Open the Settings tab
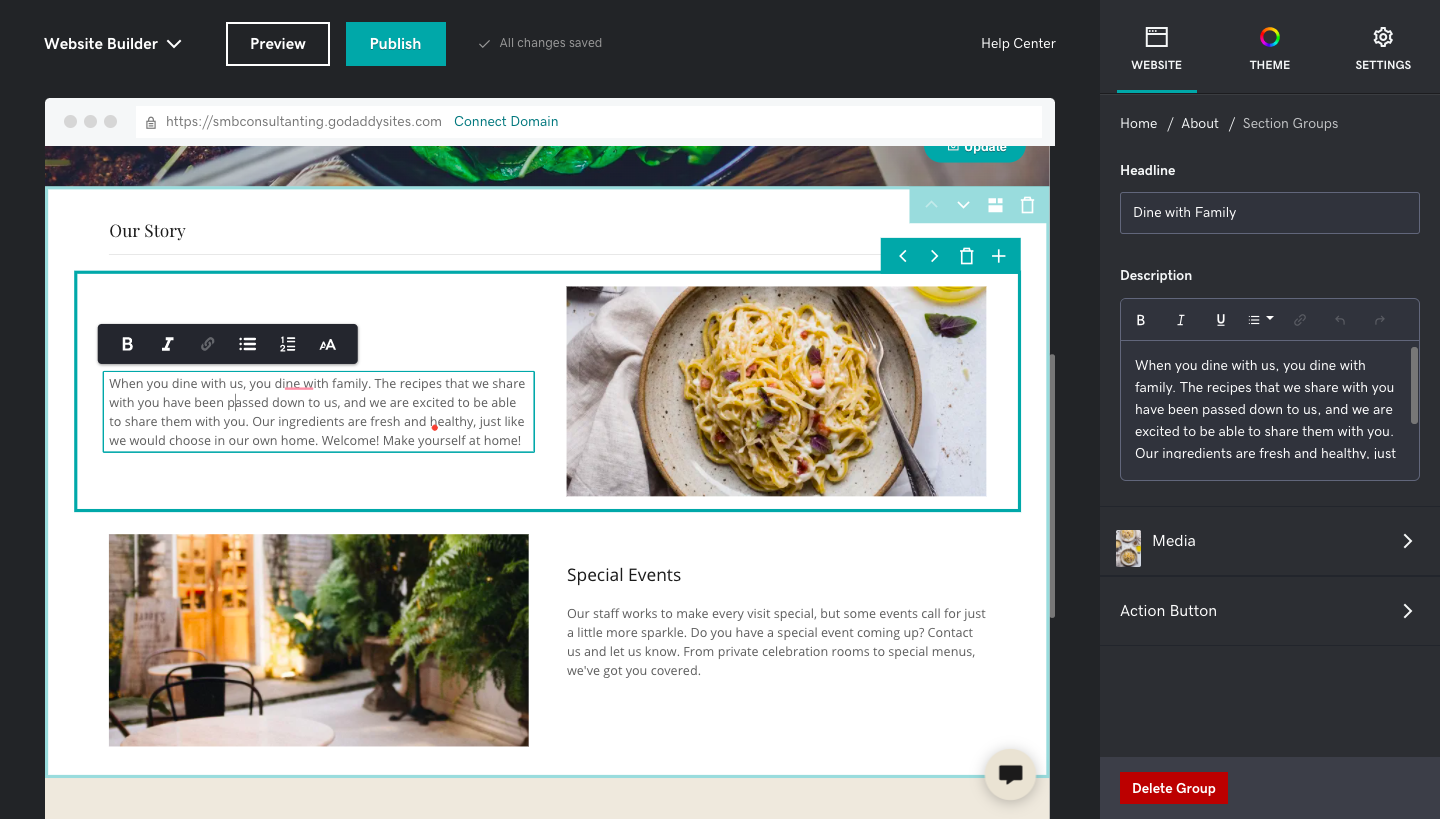The height and width of the screenshot is (819, 1440). (x=1383, y=47)
